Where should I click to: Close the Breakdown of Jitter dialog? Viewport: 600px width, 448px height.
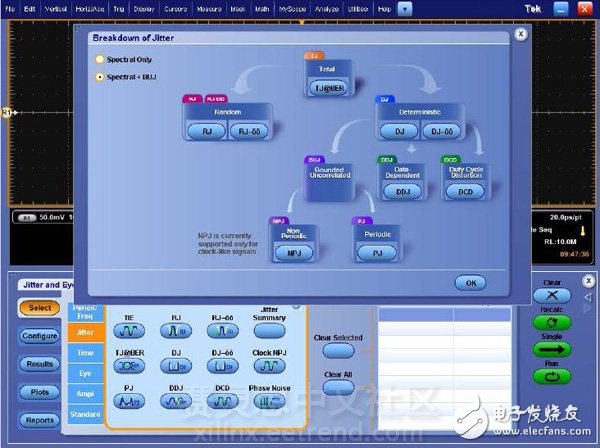[520, 33]
